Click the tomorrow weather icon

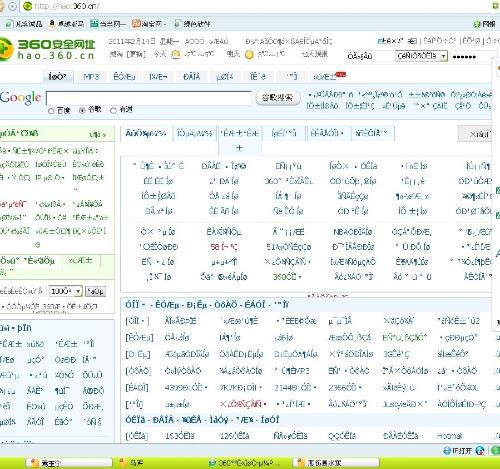(x=249, y=55)
